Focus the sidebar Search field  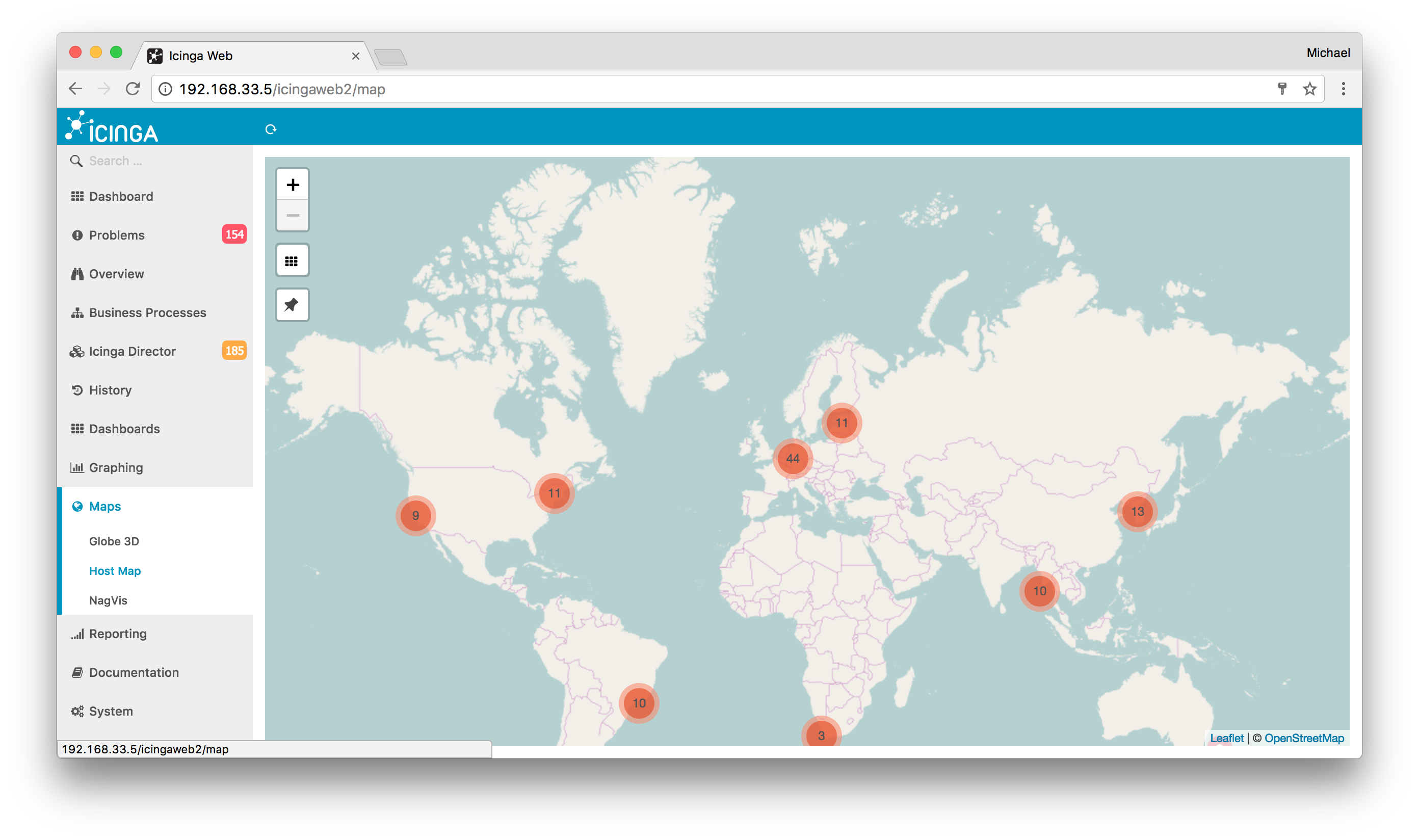click(x=155, y=161)
